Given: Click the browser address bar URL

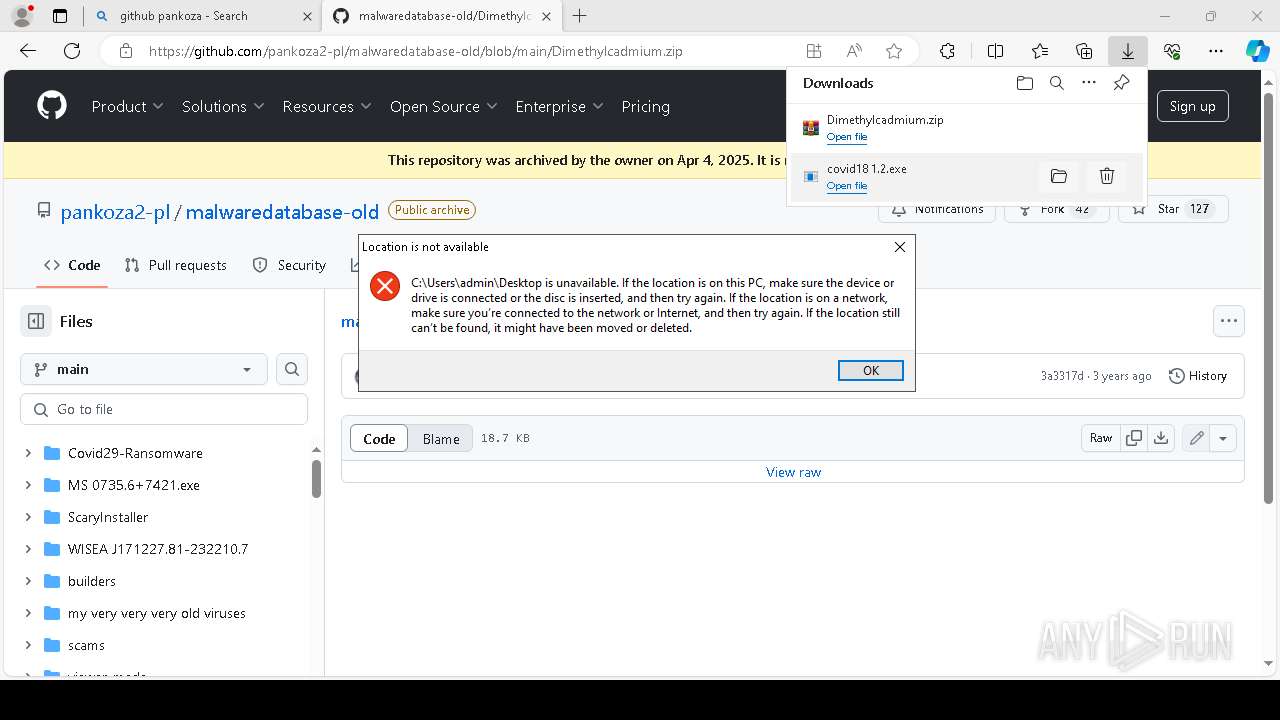Looking at the screenshot, I should [416, 51].
